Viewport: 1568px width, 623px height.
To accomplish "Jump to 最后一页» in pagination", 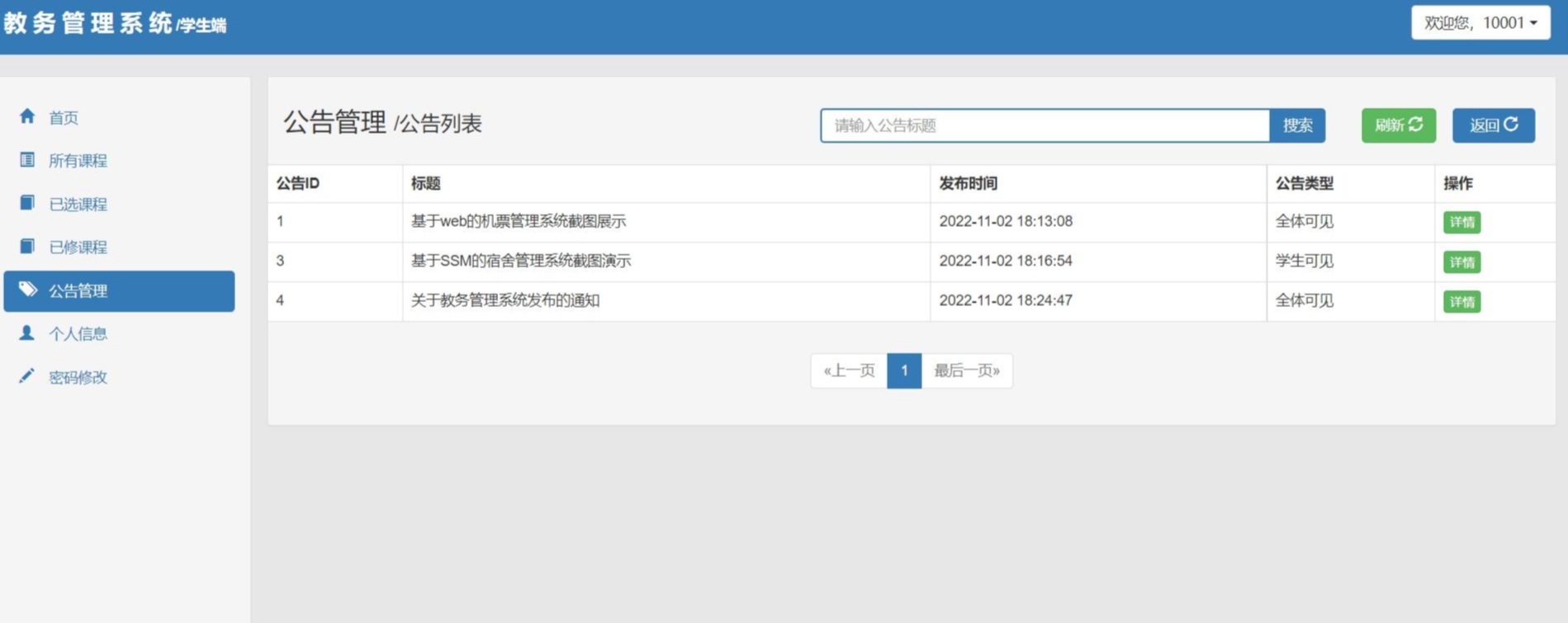I will click(967, 370).
